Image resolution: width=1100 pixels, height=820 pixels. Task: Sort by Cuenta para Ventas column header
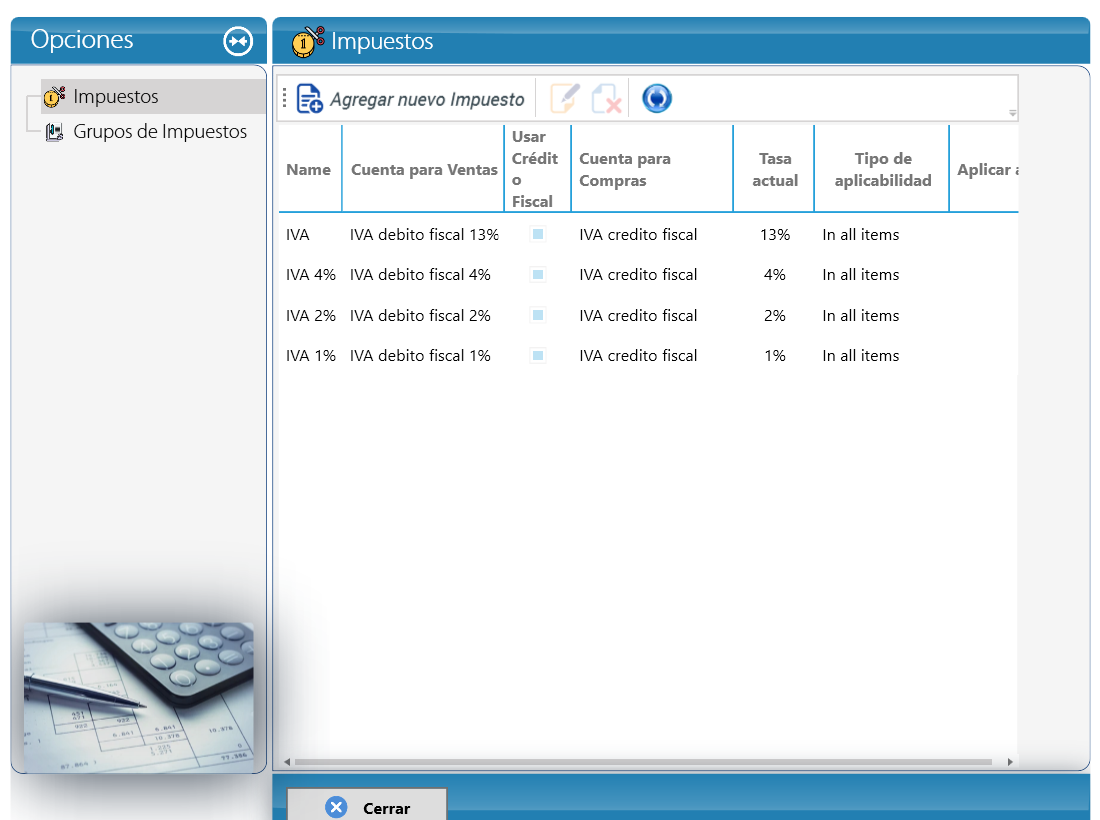click(424, 169)
